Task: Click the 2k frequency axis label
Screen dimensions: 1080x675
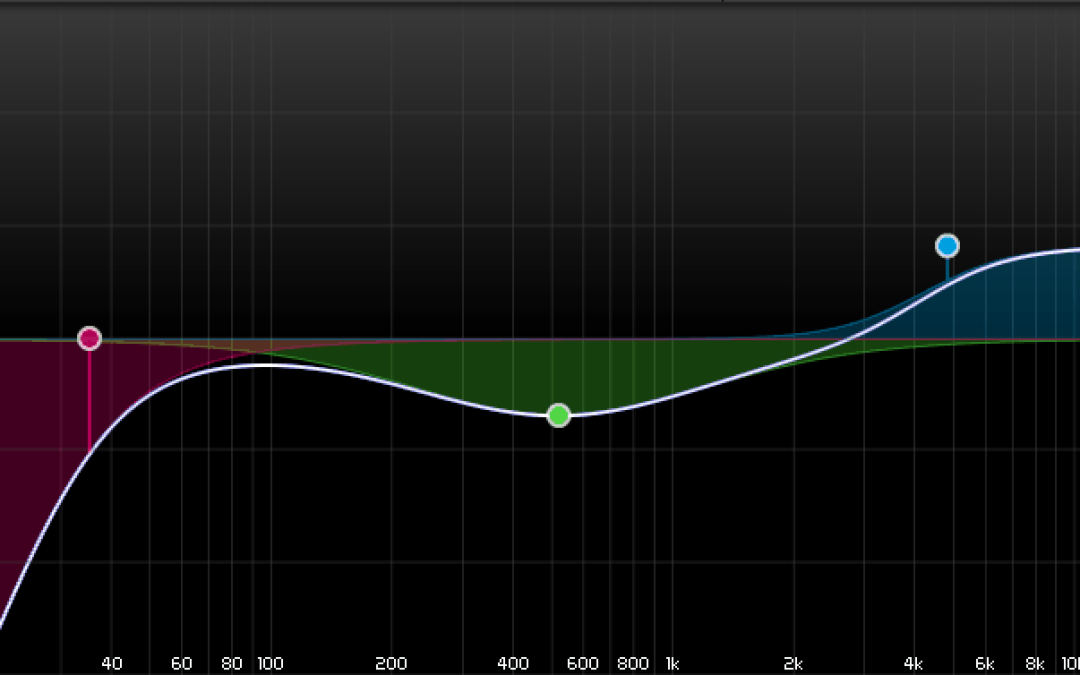Action: 793,664
